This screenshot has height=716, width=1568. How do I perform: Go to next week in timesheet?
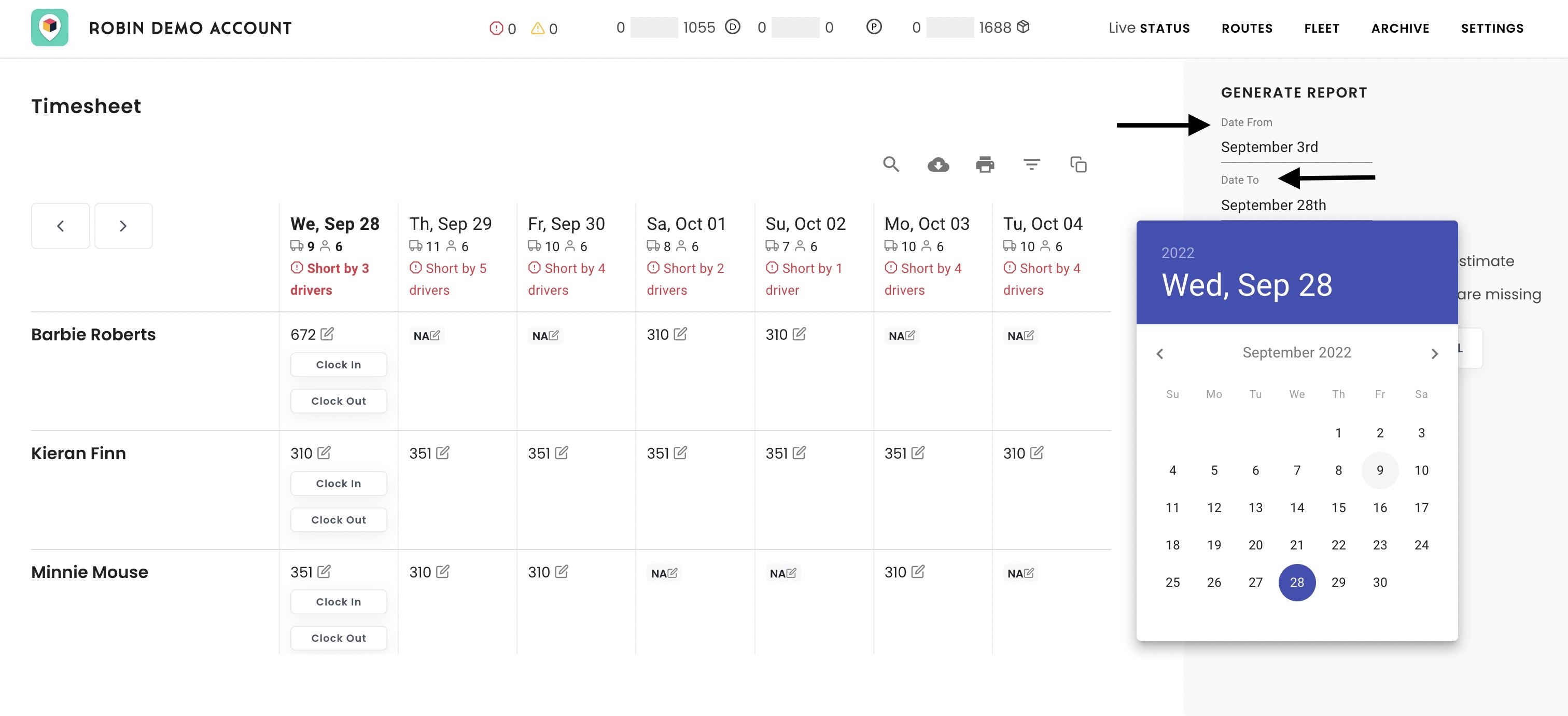tap(123, 226)
